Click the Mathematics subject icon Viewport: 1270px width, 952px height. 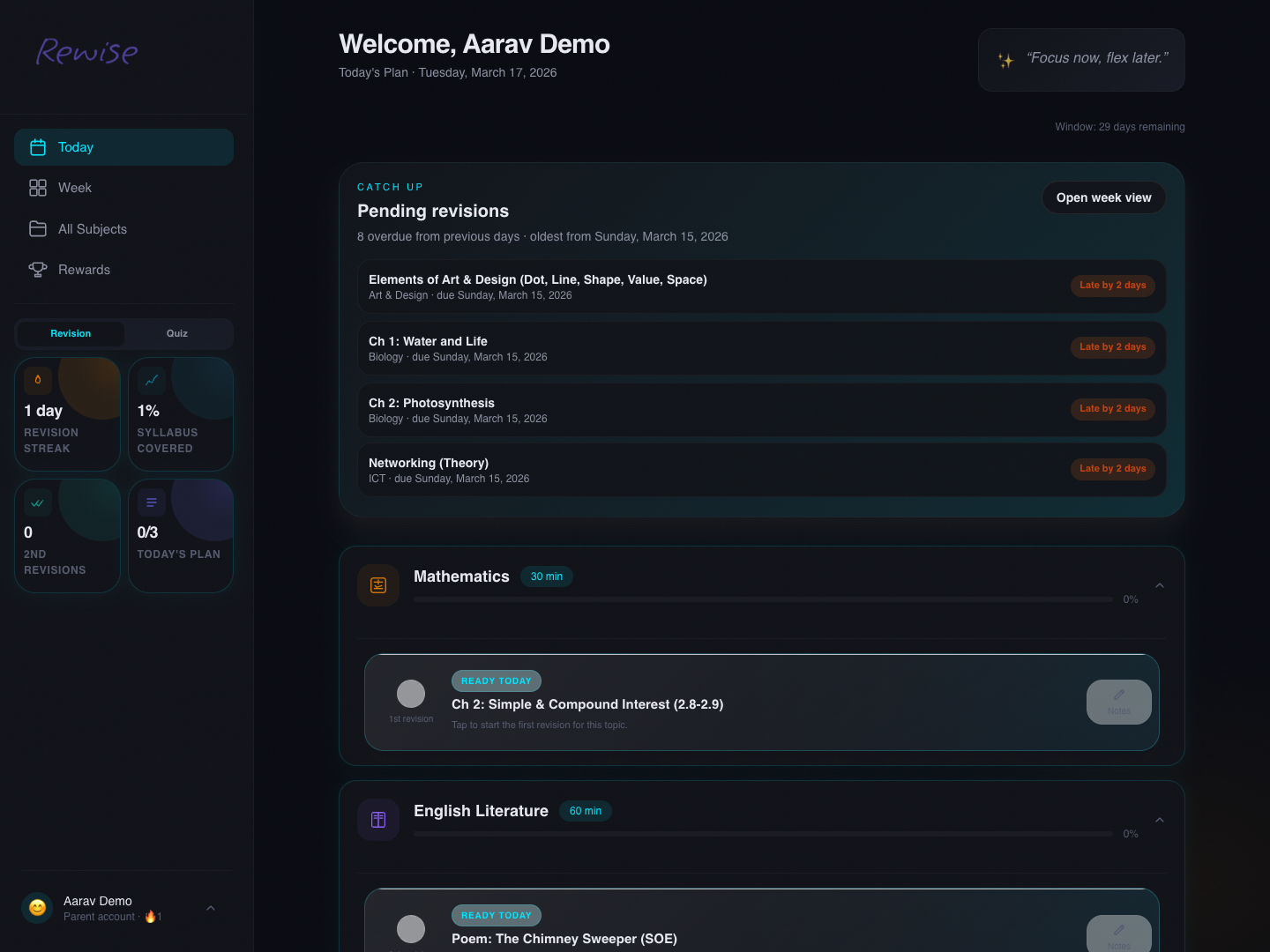tap(378, 585)
